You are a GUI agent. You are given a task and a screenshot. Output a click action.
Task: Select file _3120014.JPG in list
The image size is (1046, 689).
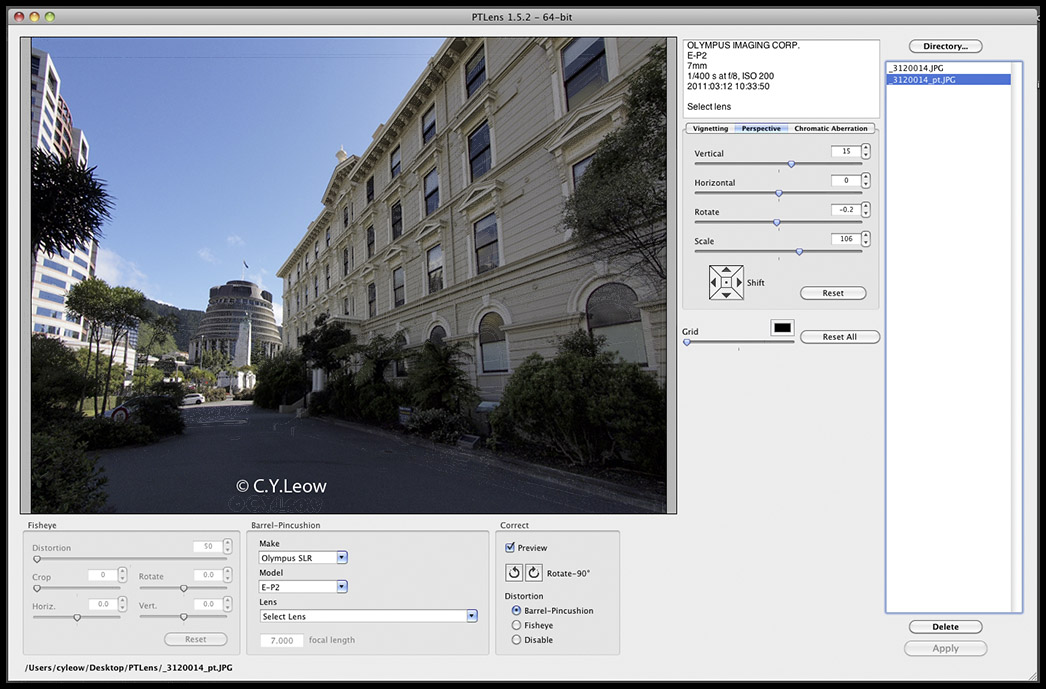pos(948,68)
